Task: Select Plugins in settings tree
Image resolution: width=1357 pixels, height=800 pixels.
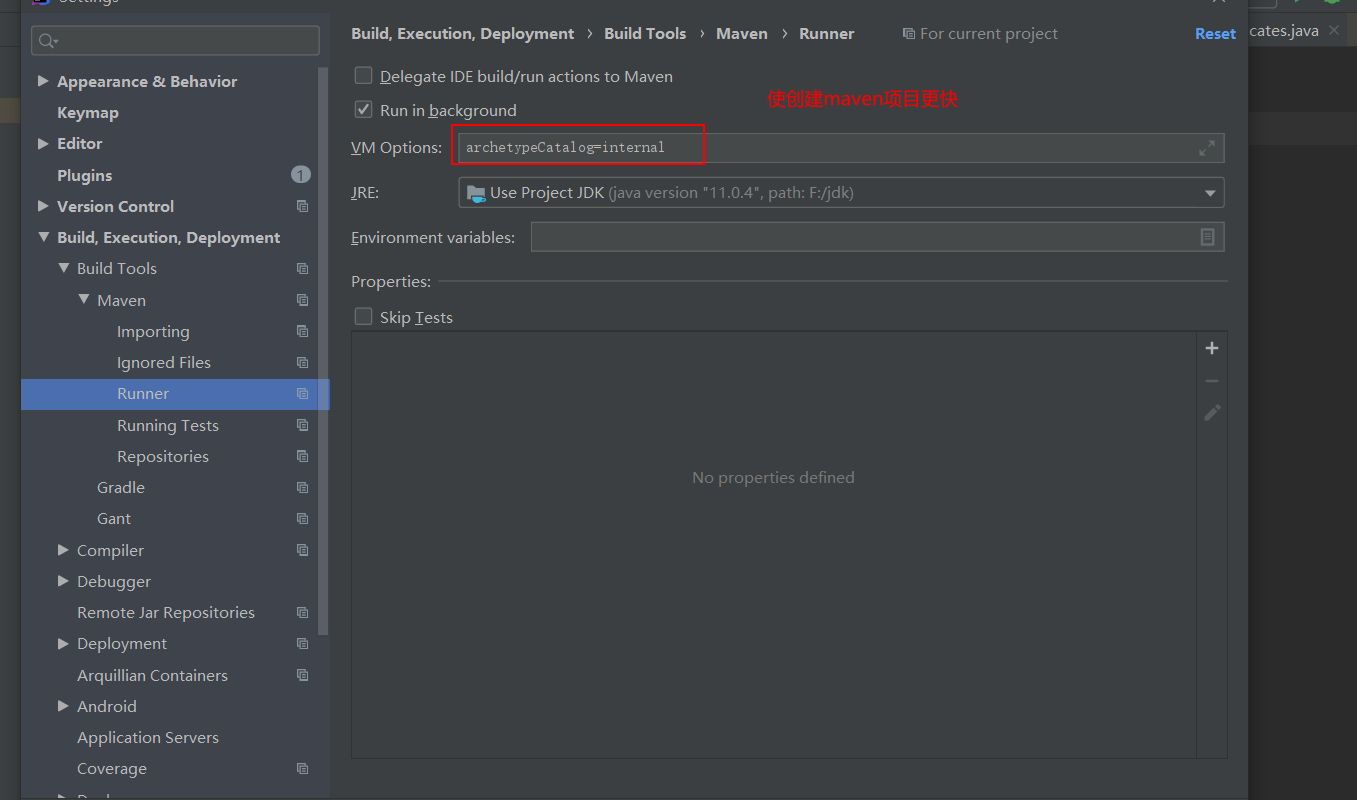Action: click(85, 175)
